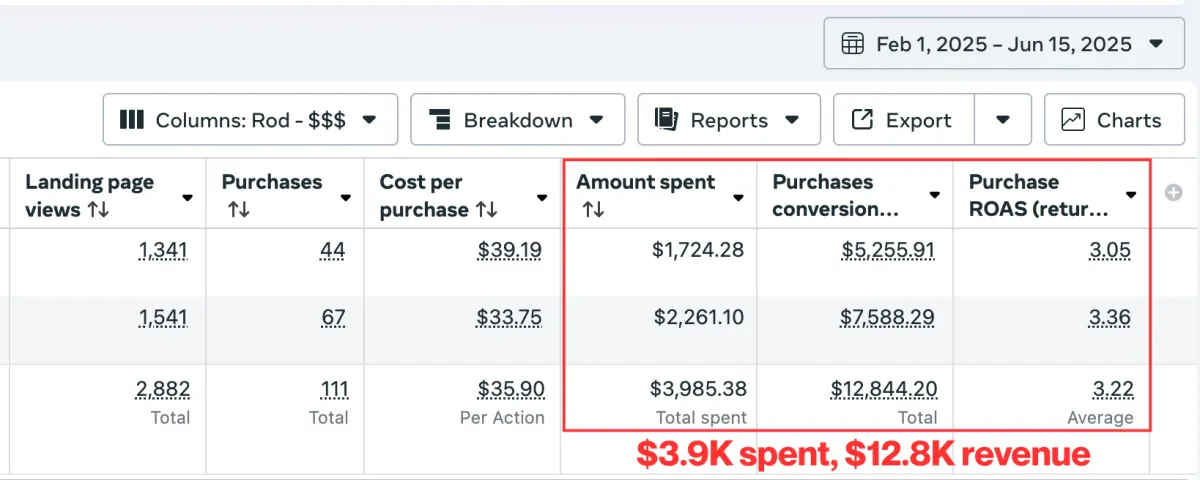Sort the Purchases column arrows
Viewport: 1200px width, 480px height.
(238, 210)
